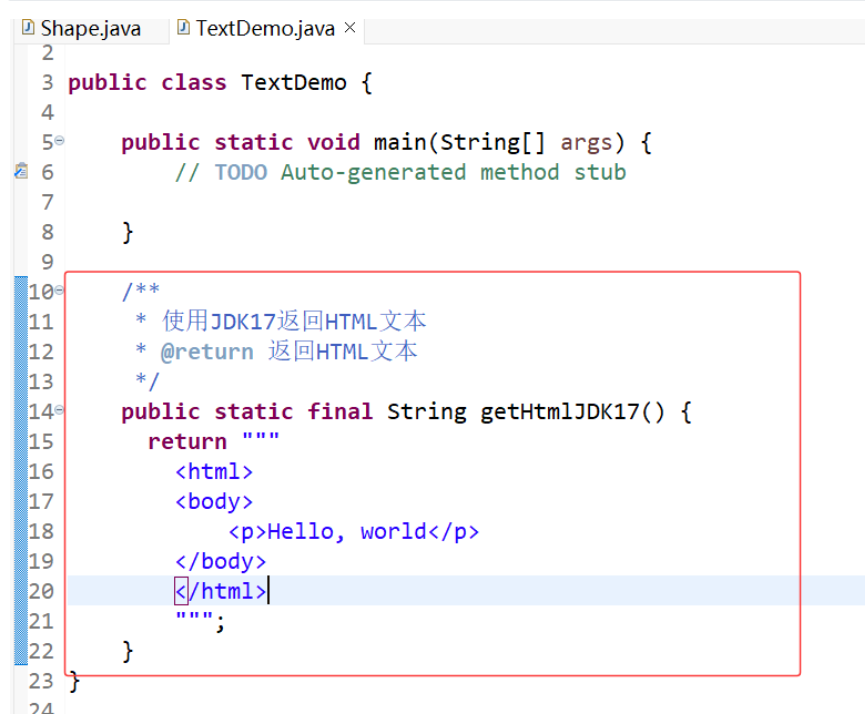Click Java file icon on Shape.java tab
Viewport: 865px width, 722px height.
(x=28, y=27)
